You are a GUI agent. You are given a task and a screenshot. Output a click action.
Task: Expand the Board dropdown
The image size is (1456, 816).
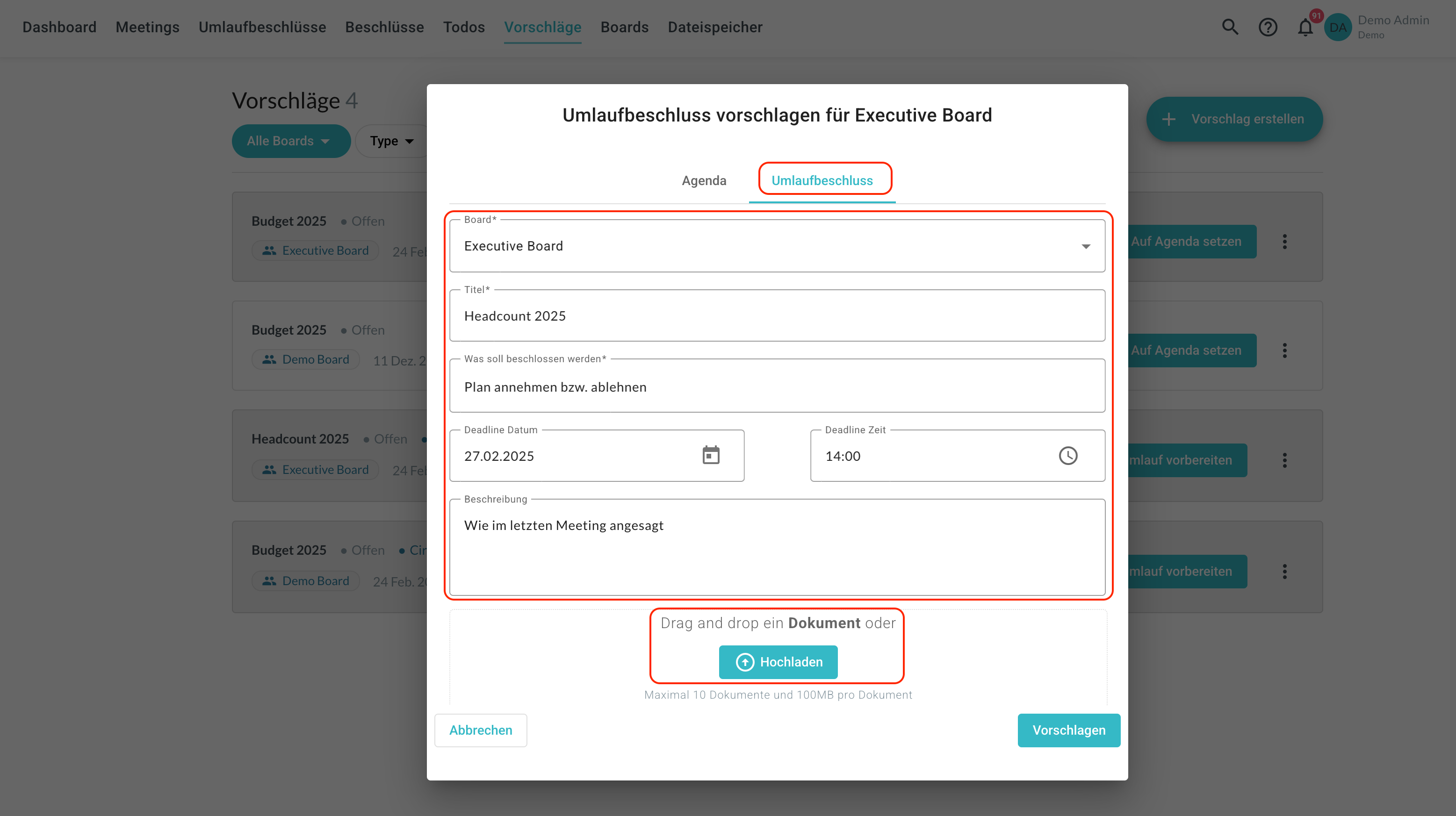click(1085, 246)
